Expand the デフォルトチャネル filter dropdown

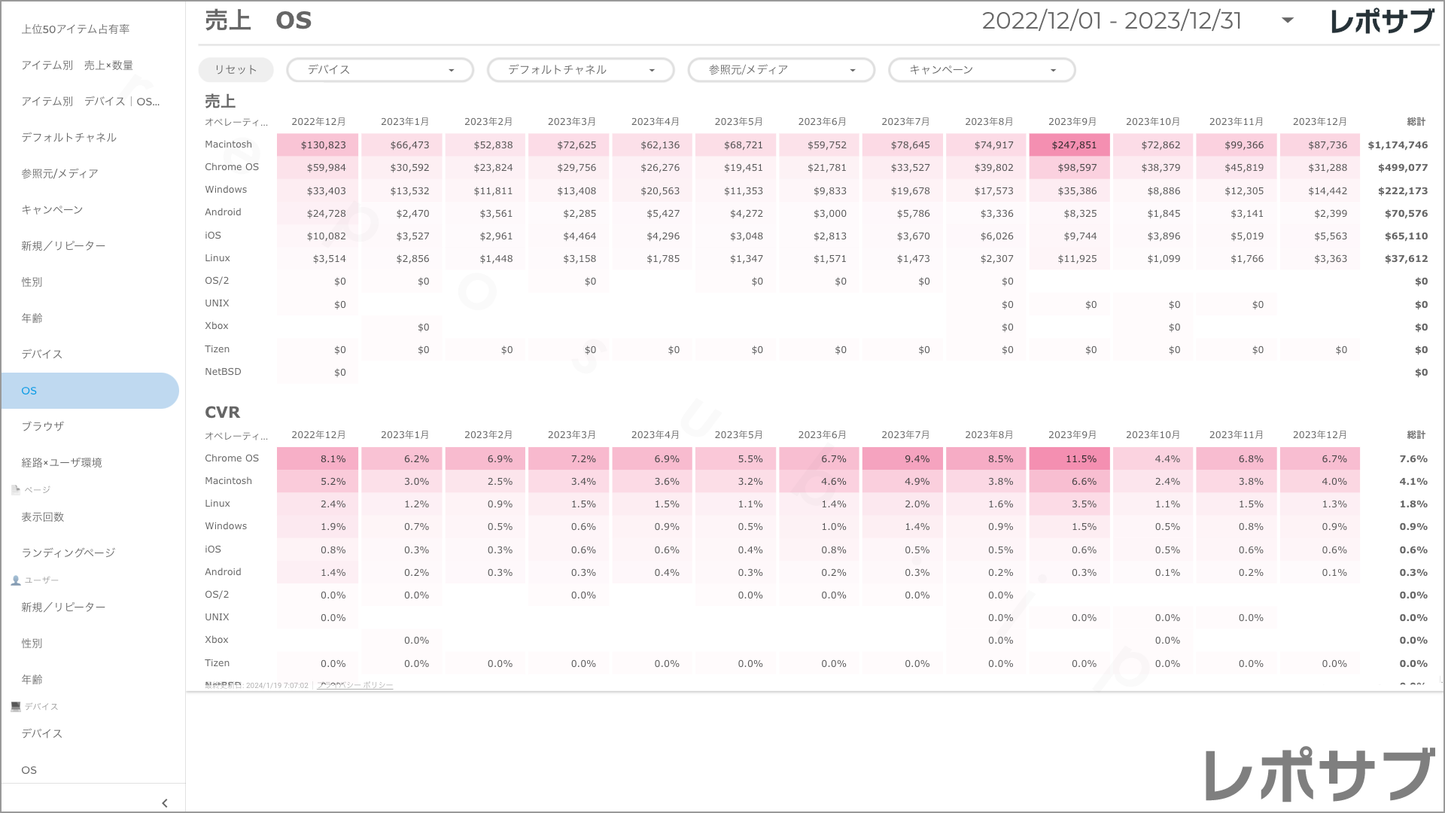click(x=580, y=70)
